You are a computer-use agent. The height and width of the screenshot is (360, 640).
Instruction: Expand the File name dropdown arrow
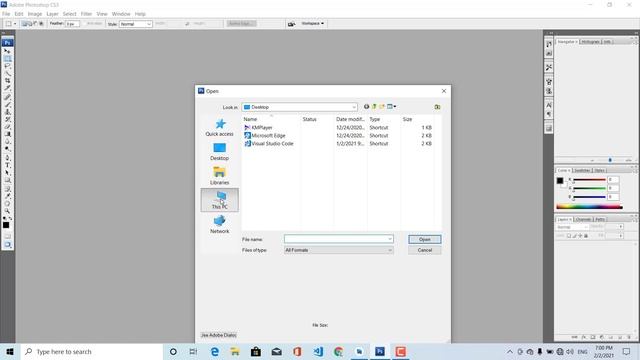pyautogui.click(x=390, y=239)
